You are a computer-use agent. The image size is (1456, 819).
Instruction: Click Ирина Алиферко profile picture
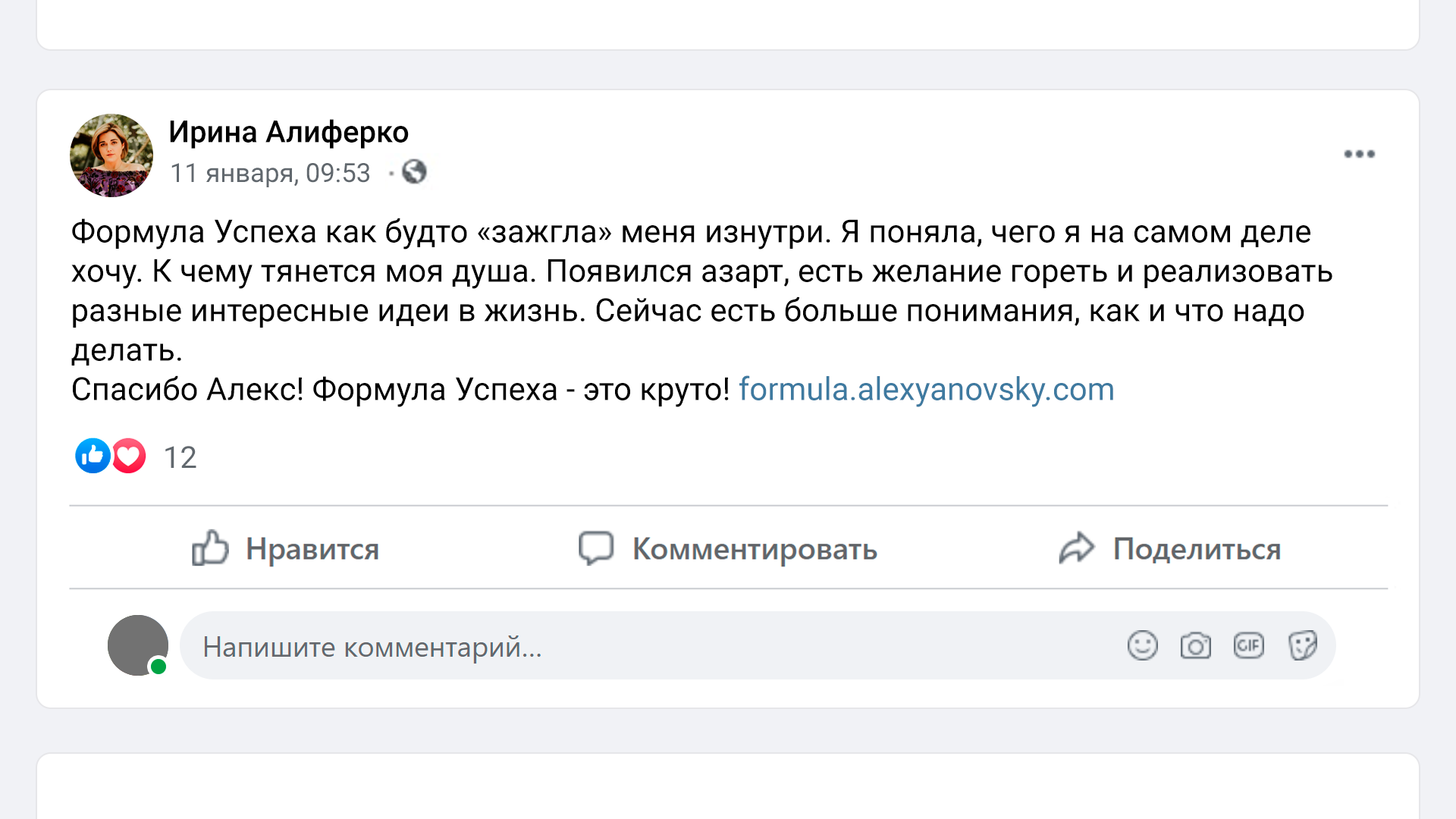tap(111, 155)
